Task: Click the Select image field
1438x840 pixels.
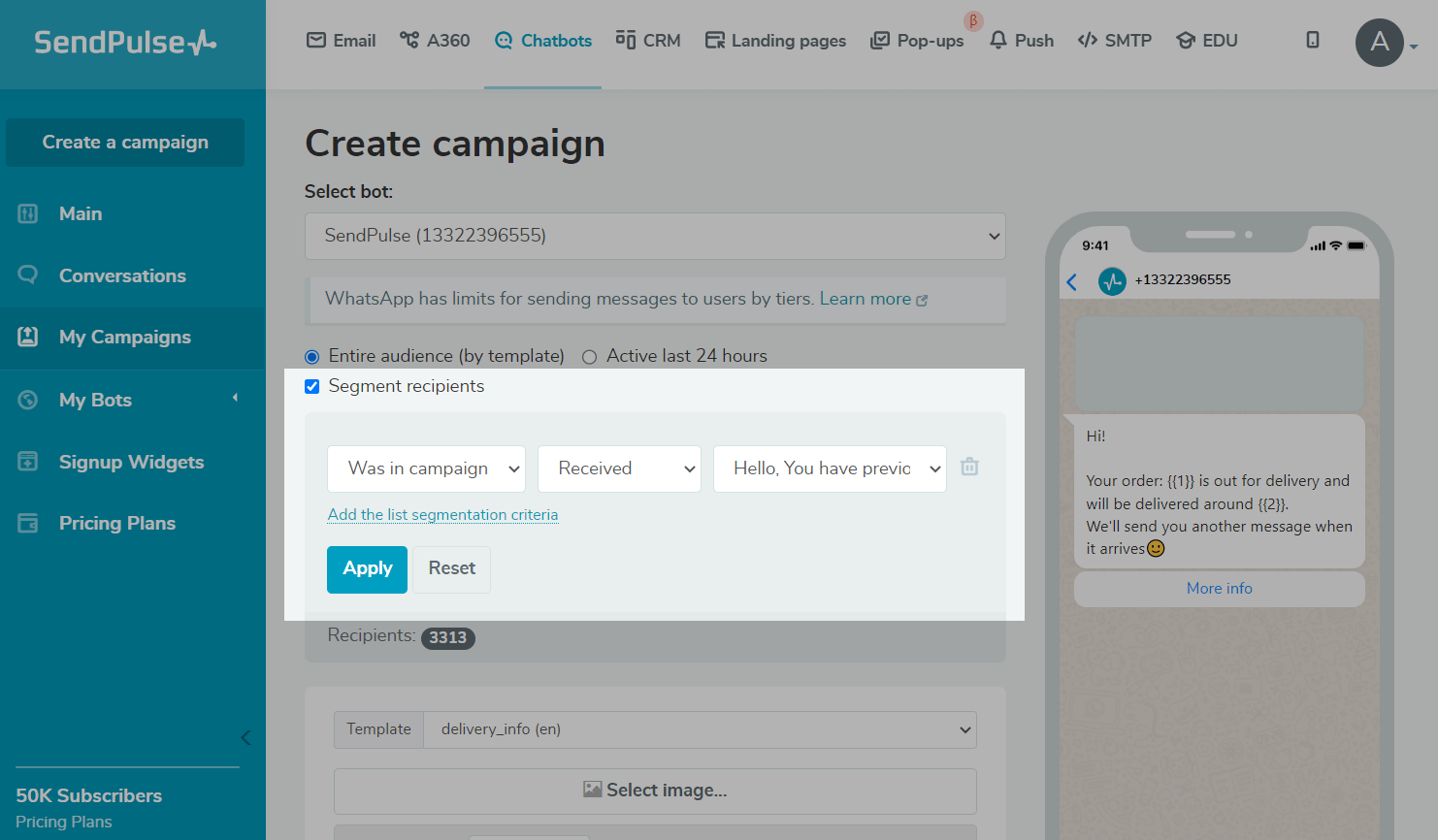Action: 655,791
